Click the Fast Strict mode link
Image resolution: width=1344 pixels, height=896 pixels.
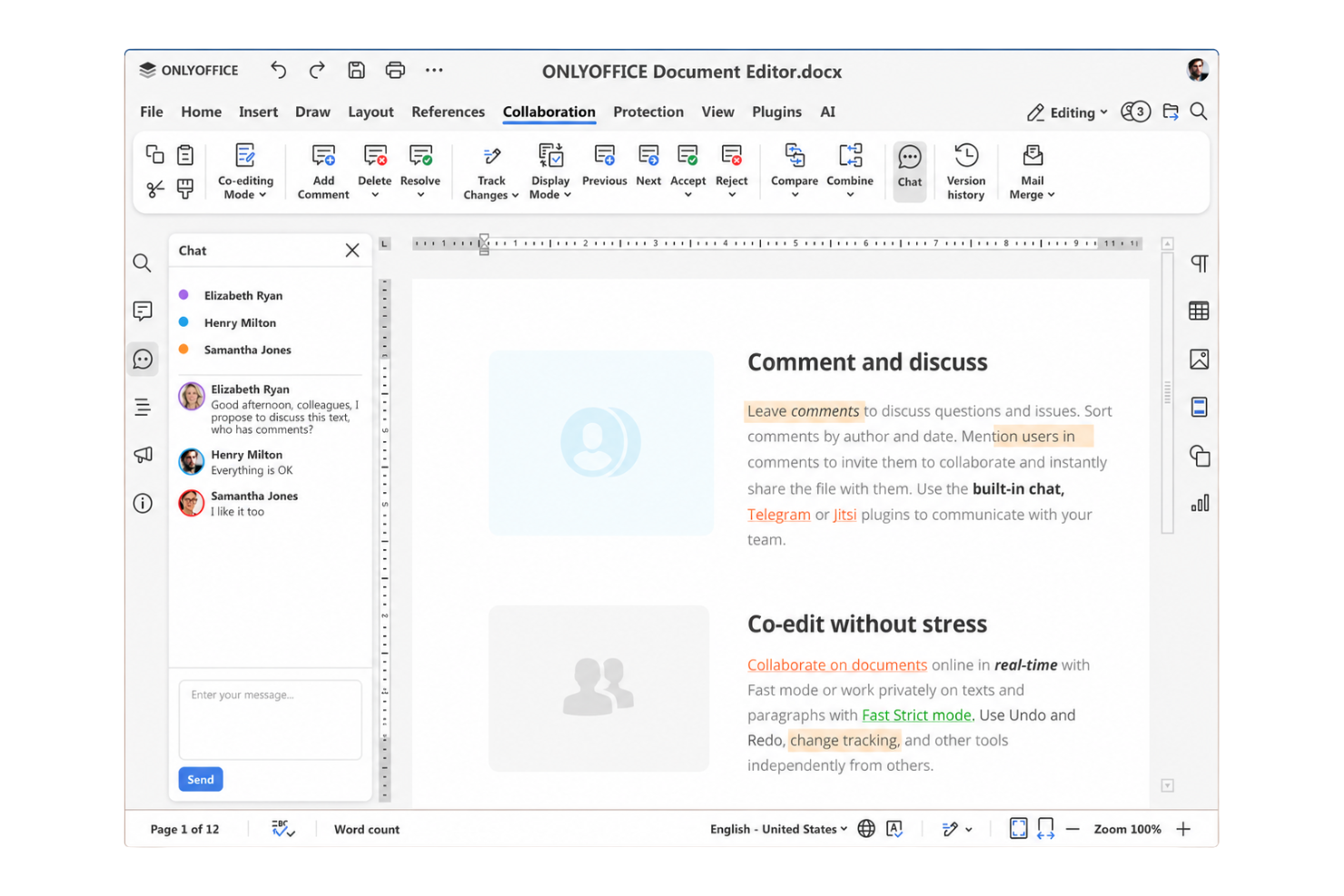pyautogui.click(x=916, y=715)
